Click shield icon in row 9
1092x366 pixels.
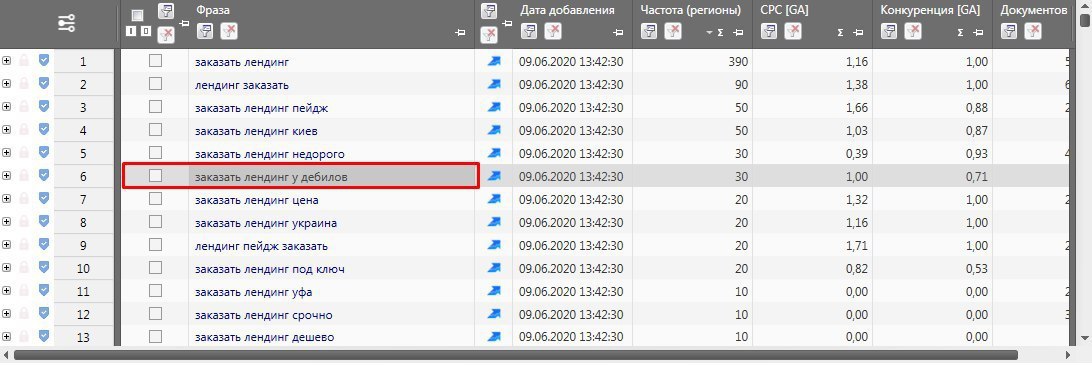point(44,244)
